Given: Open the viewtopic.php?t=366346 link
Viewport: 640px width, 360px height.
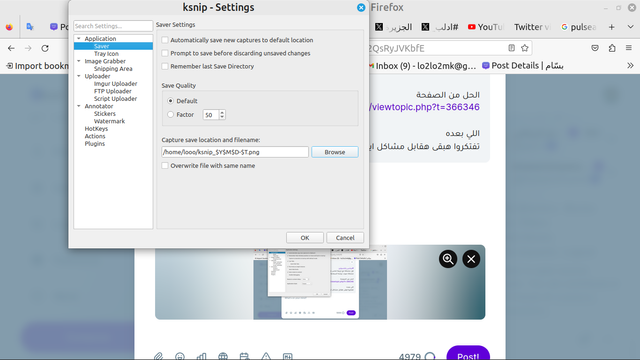Looking at the screenshot, I should click(424, 107).
